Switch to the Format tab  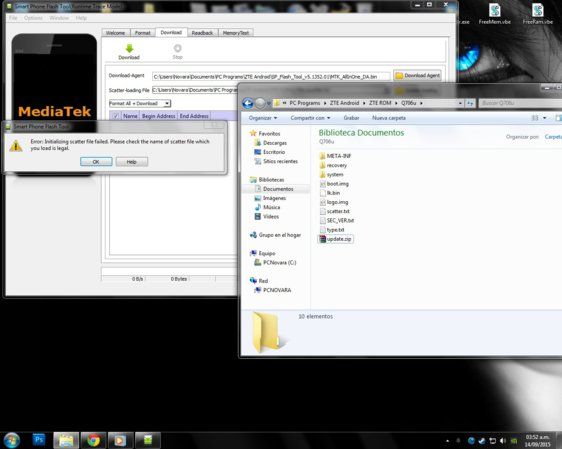[142, 33]
